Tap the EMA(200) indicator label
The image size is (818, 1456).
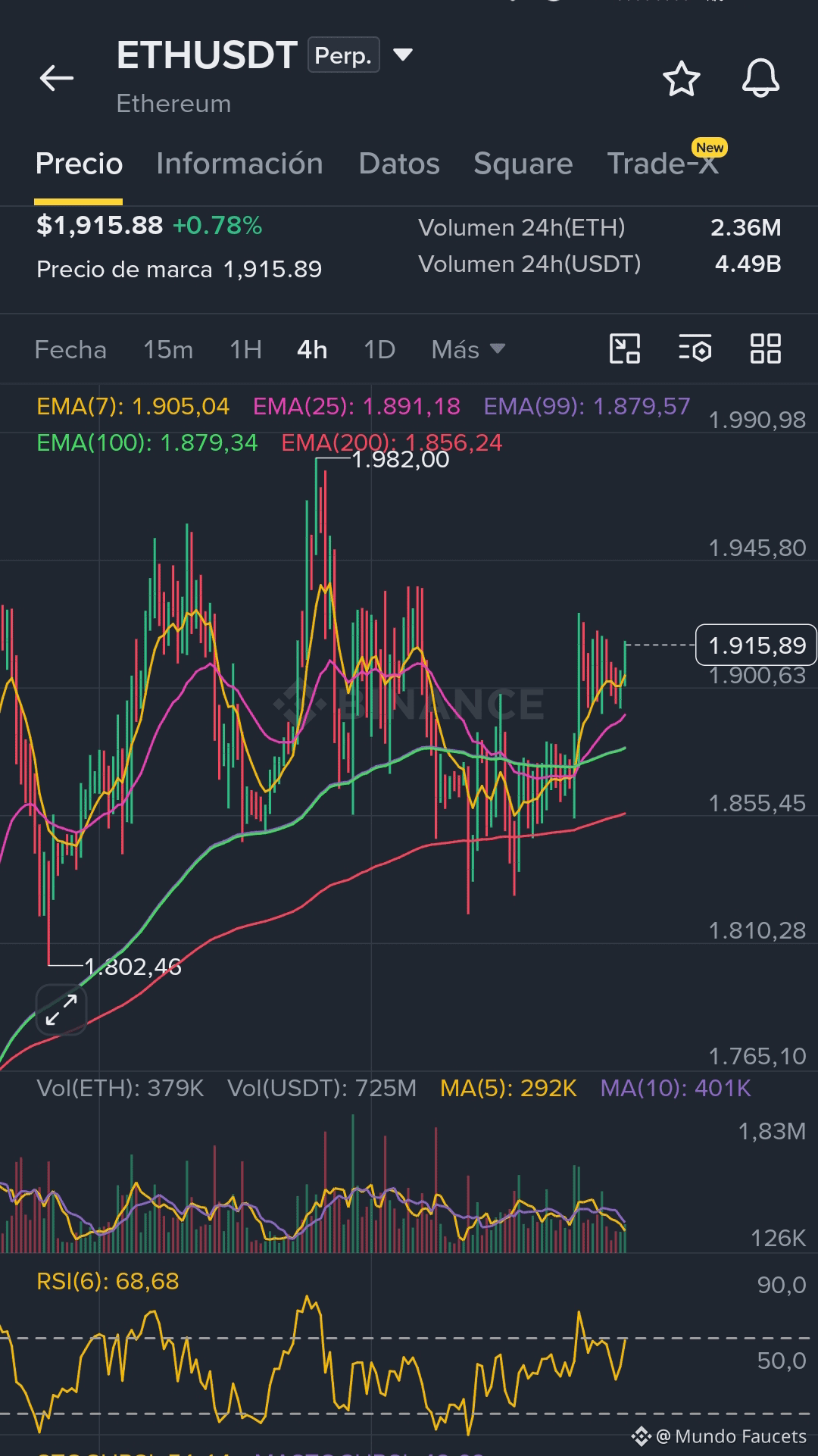[x=392, y=443]
